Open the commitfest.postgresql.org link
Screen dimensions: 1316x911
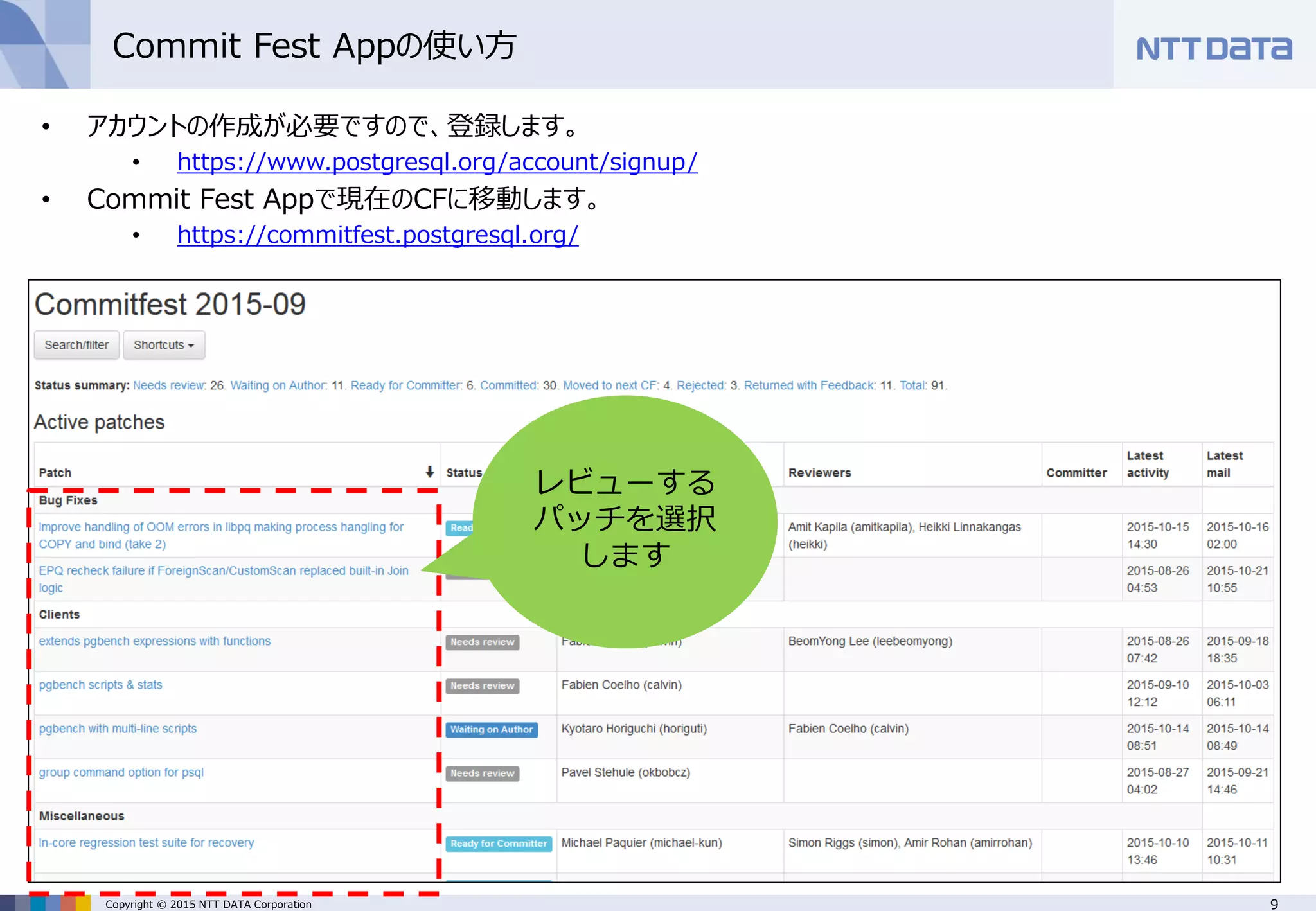[x=378, y=235]
